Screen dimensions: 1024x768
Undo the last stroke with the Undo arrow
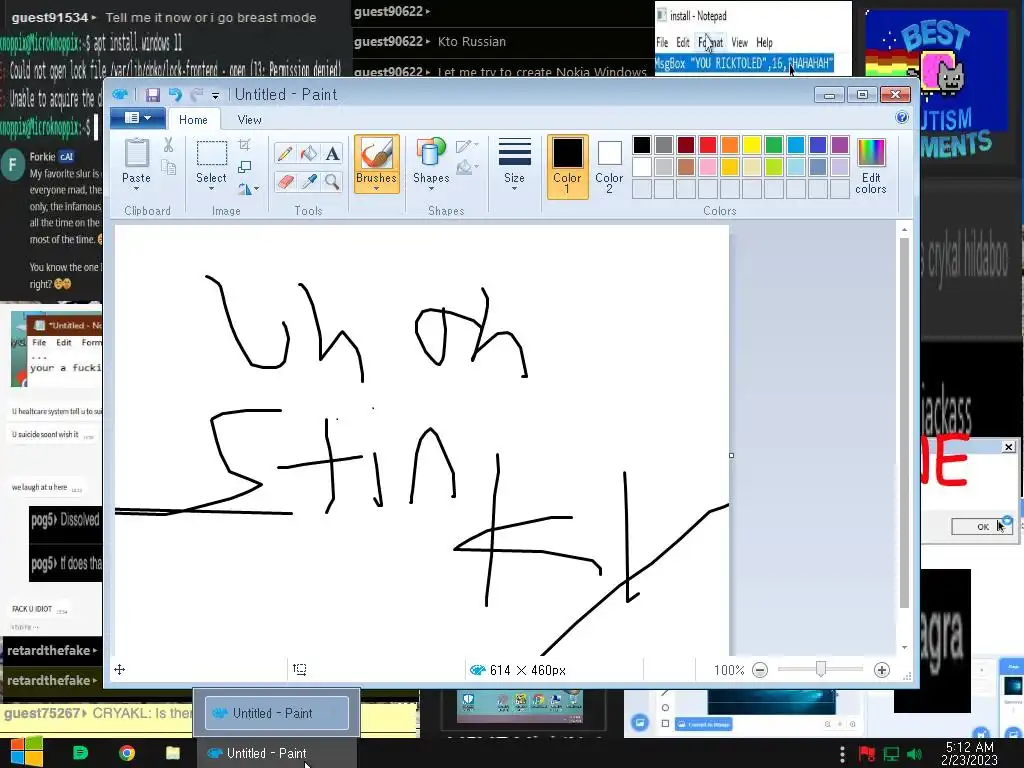pyautogui.click(x=174, y=95)
